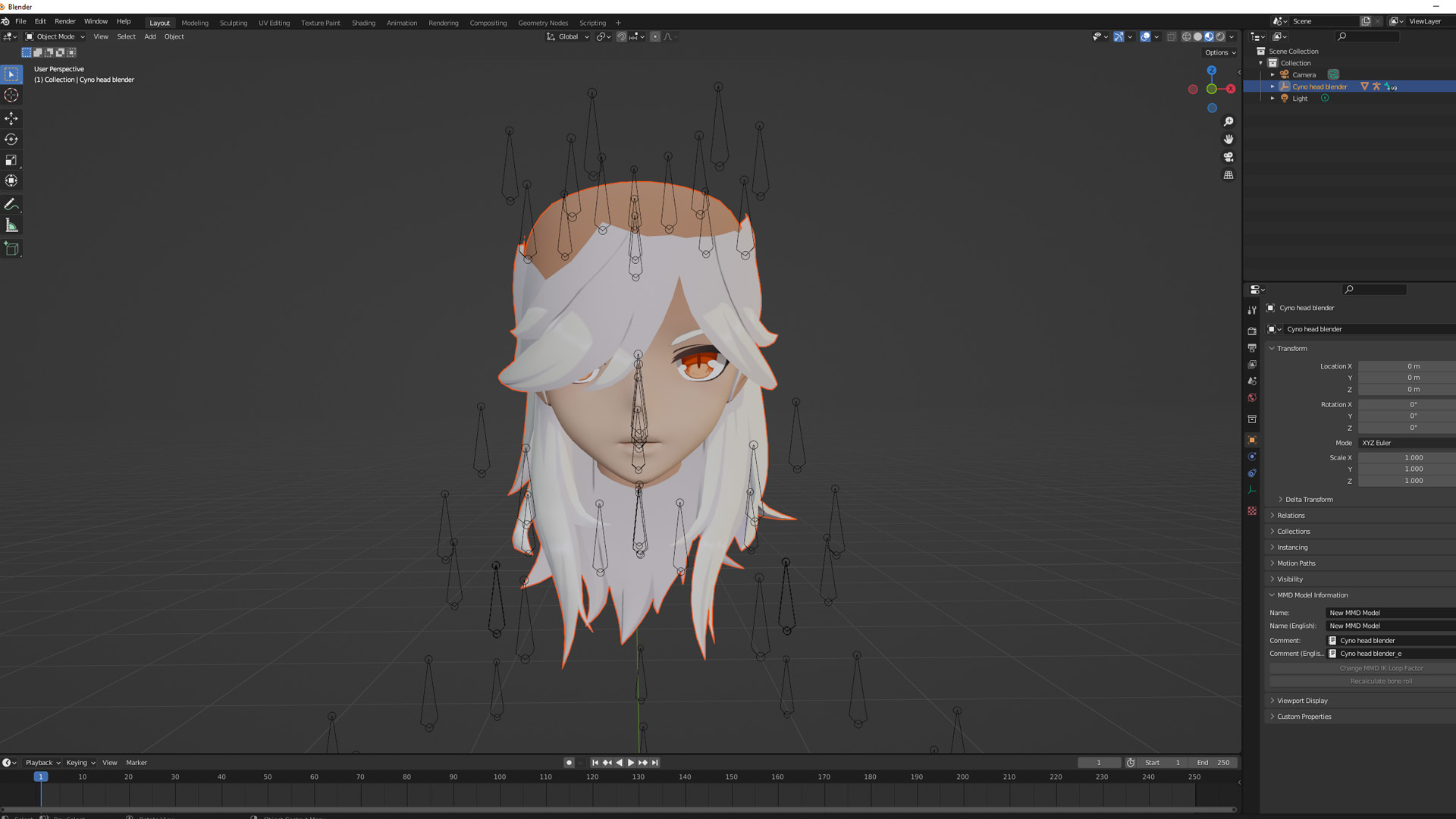Open the viewport Options dropdown
This screenshot has width=1456, height=819.
[1220, 52]
